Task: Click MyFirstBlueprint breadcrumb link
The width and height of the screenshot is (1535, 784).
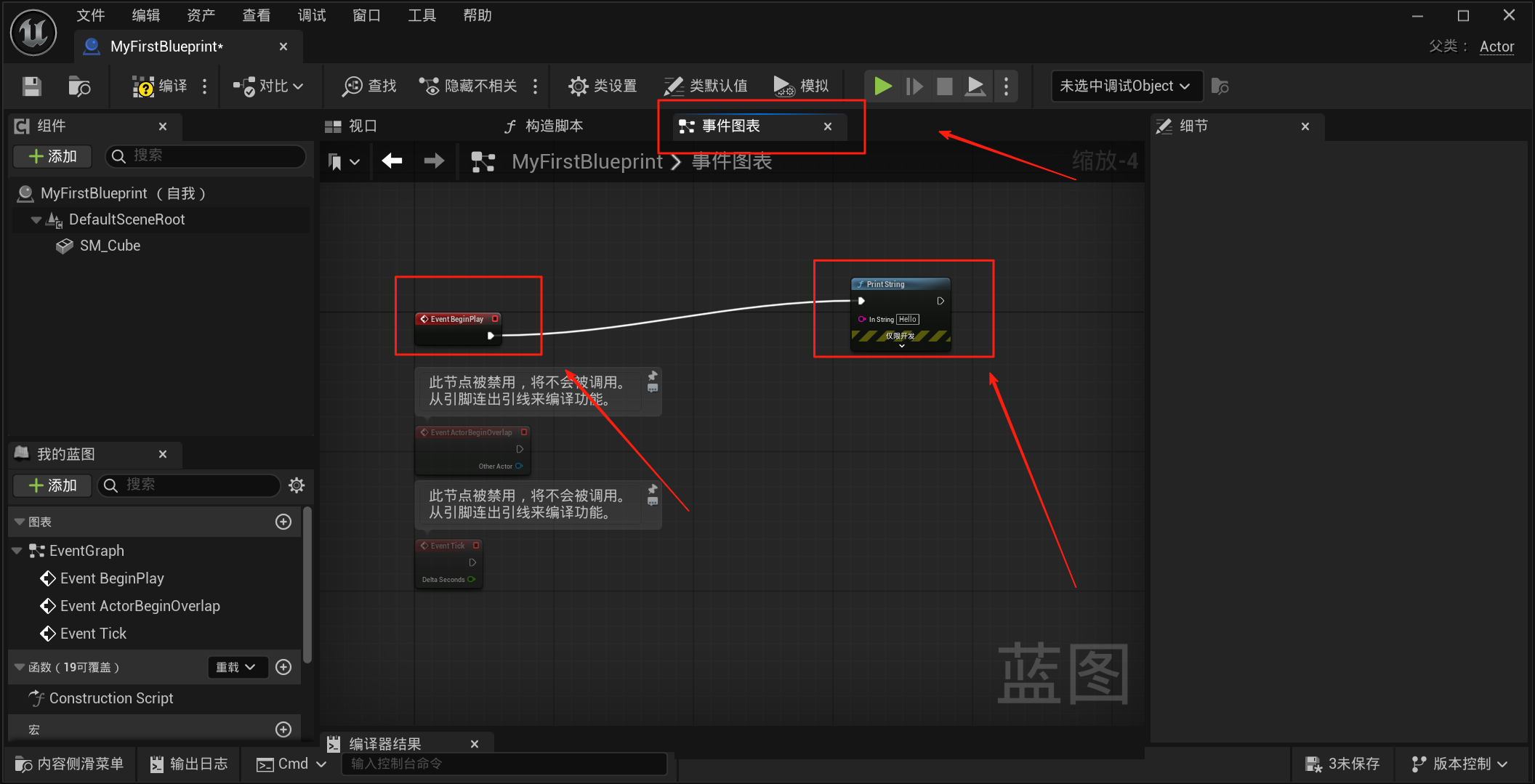Action: click(587, 161)
